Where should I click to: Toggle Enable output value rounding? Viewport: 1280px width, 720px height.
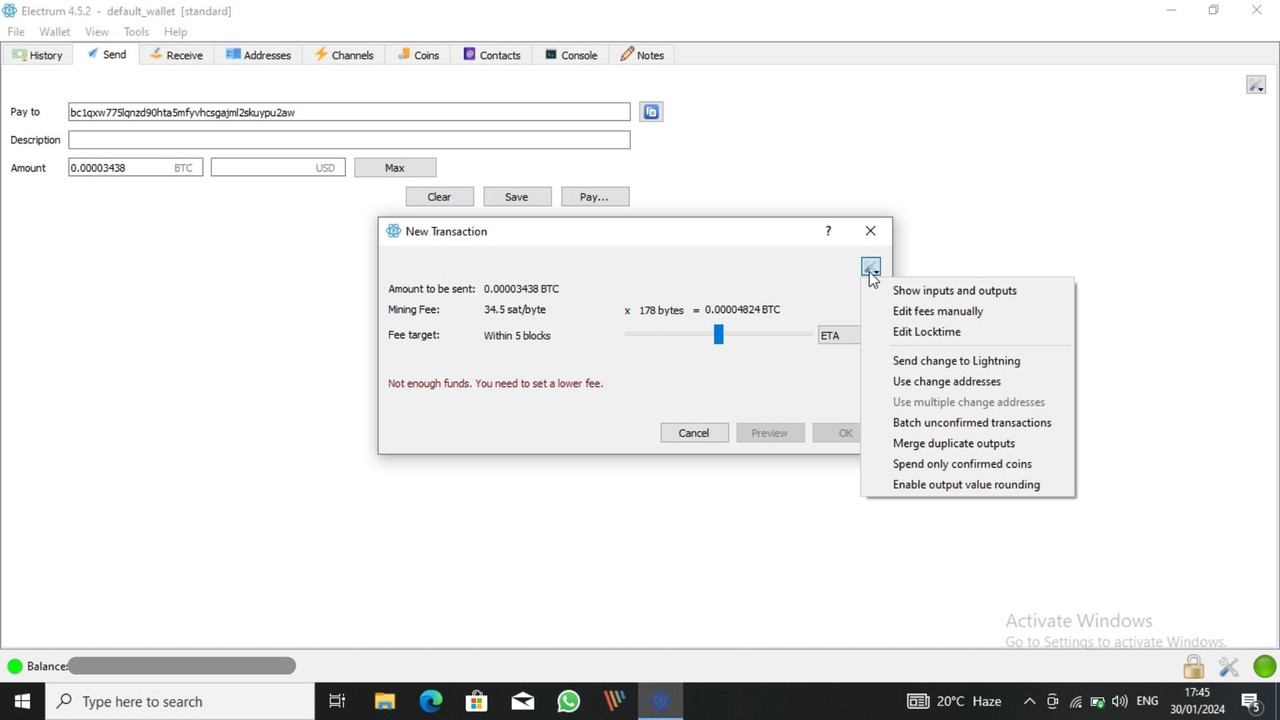(x=968, y=485)
